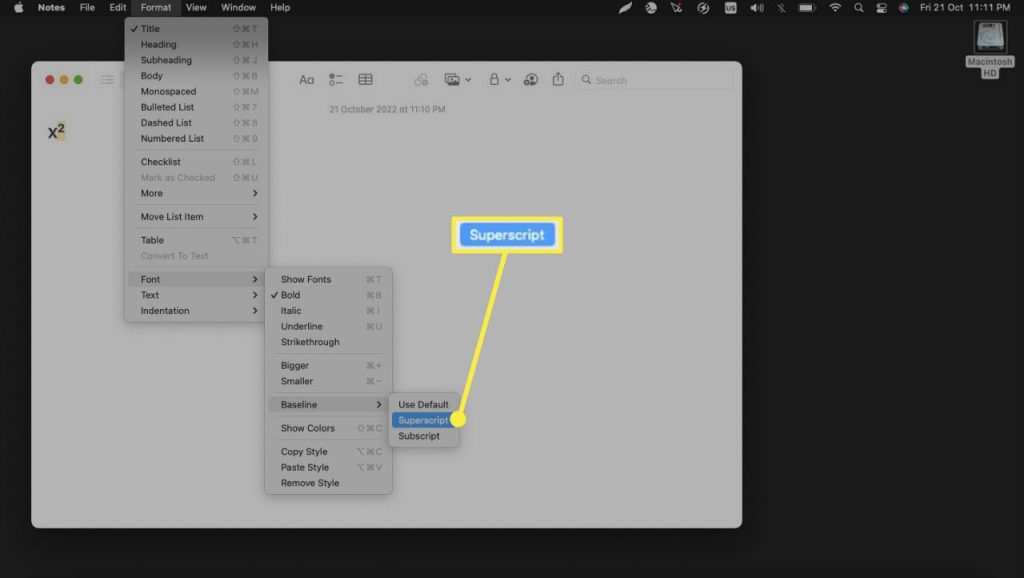The width and height of the screenshot is (1024, 578).
Task: Click the Siri icon in menu bar
Action: coord(903,8)
